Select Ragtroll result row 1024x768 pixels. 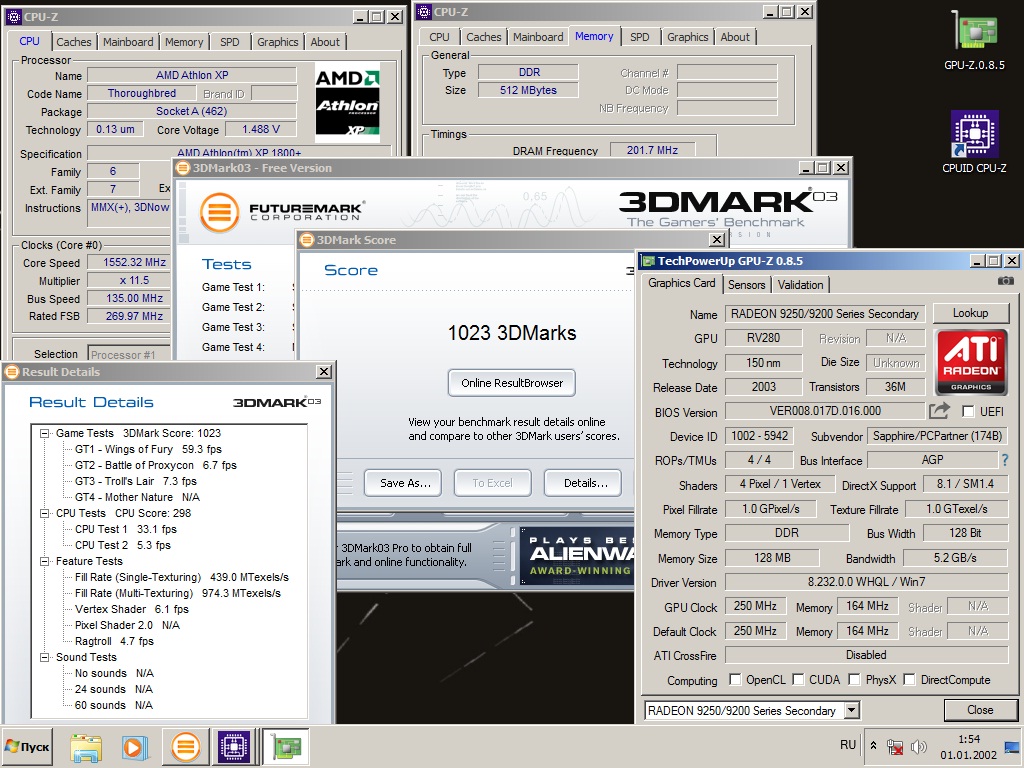coord(114,641)
